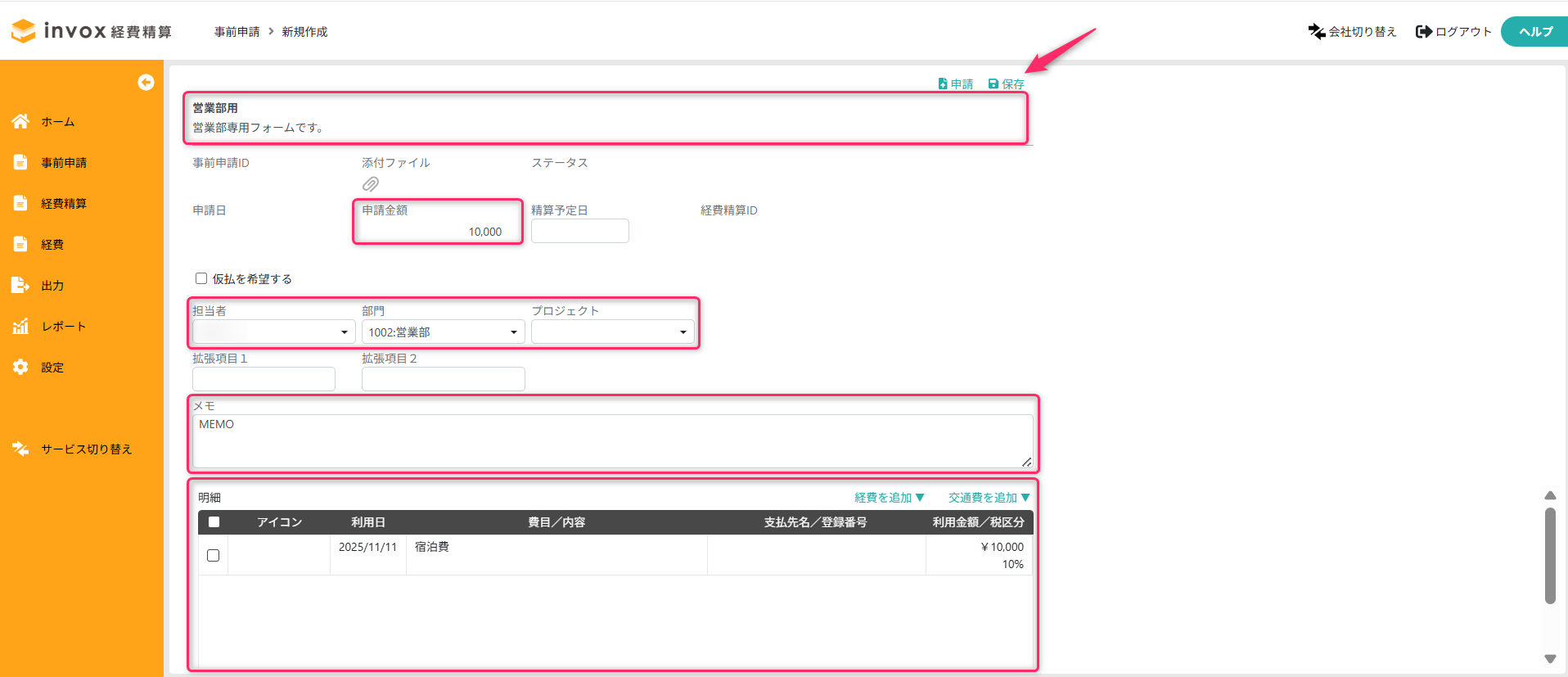Open 経費精算 in the sidebar menu

pyautogui.click(x=64, y=203)
